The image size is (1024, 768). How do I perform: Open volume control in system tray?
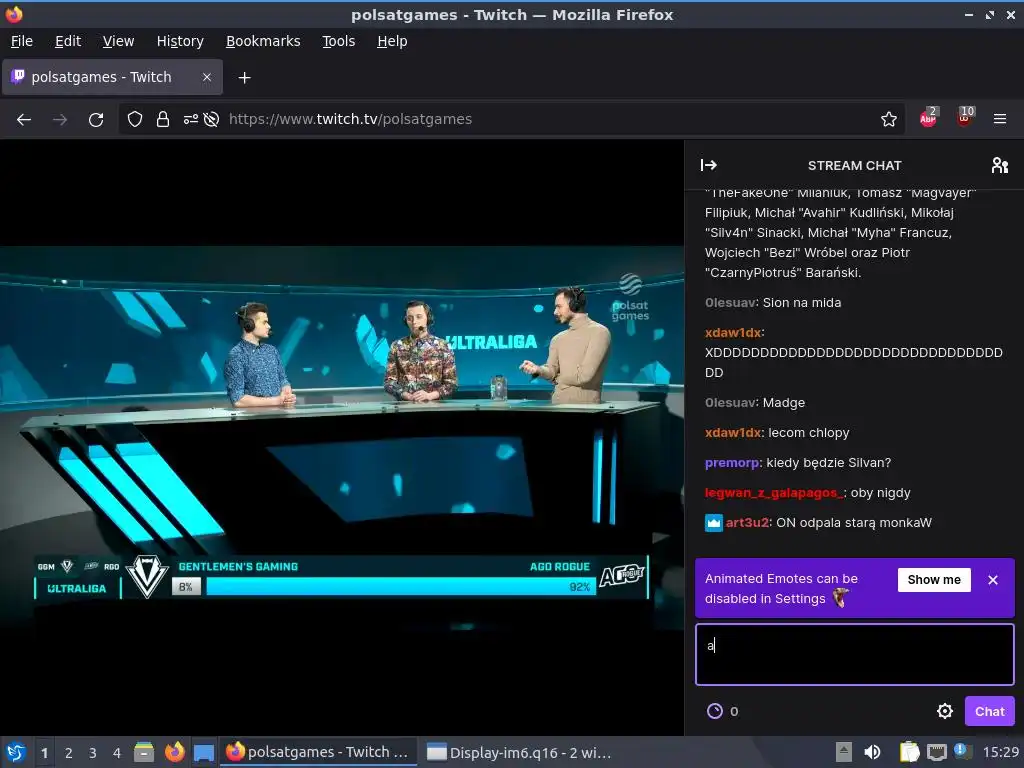pyautogui.click(x=872, y=752)
